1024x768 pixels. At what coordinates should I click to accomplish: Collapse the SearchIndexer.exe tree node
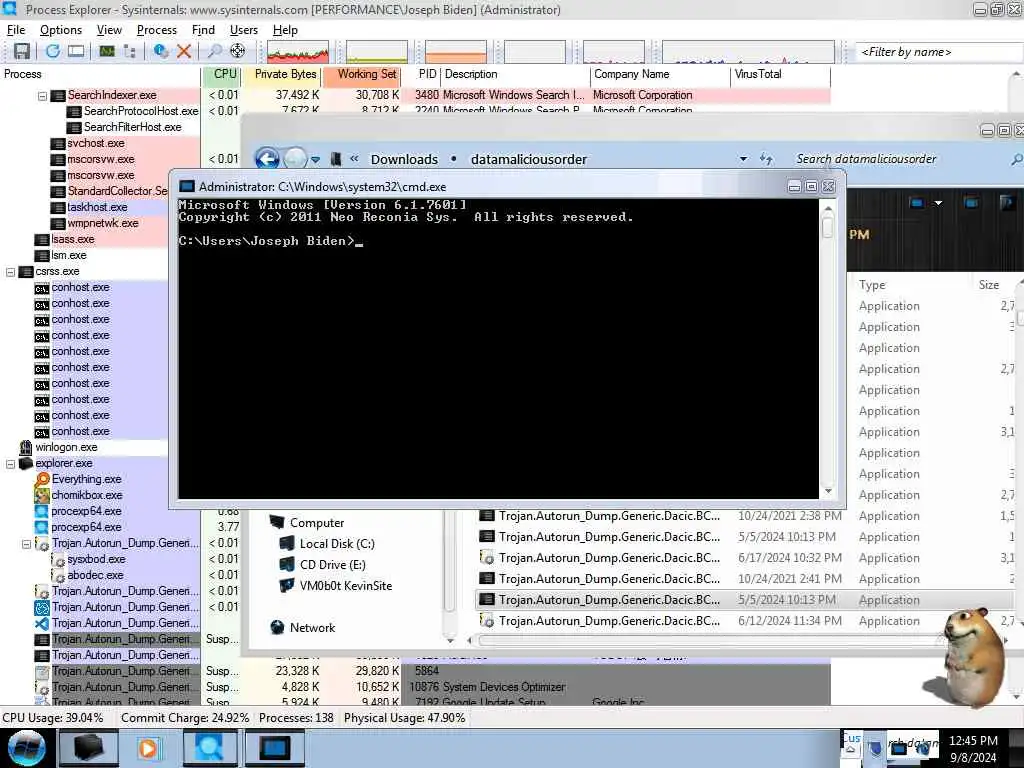42,96
